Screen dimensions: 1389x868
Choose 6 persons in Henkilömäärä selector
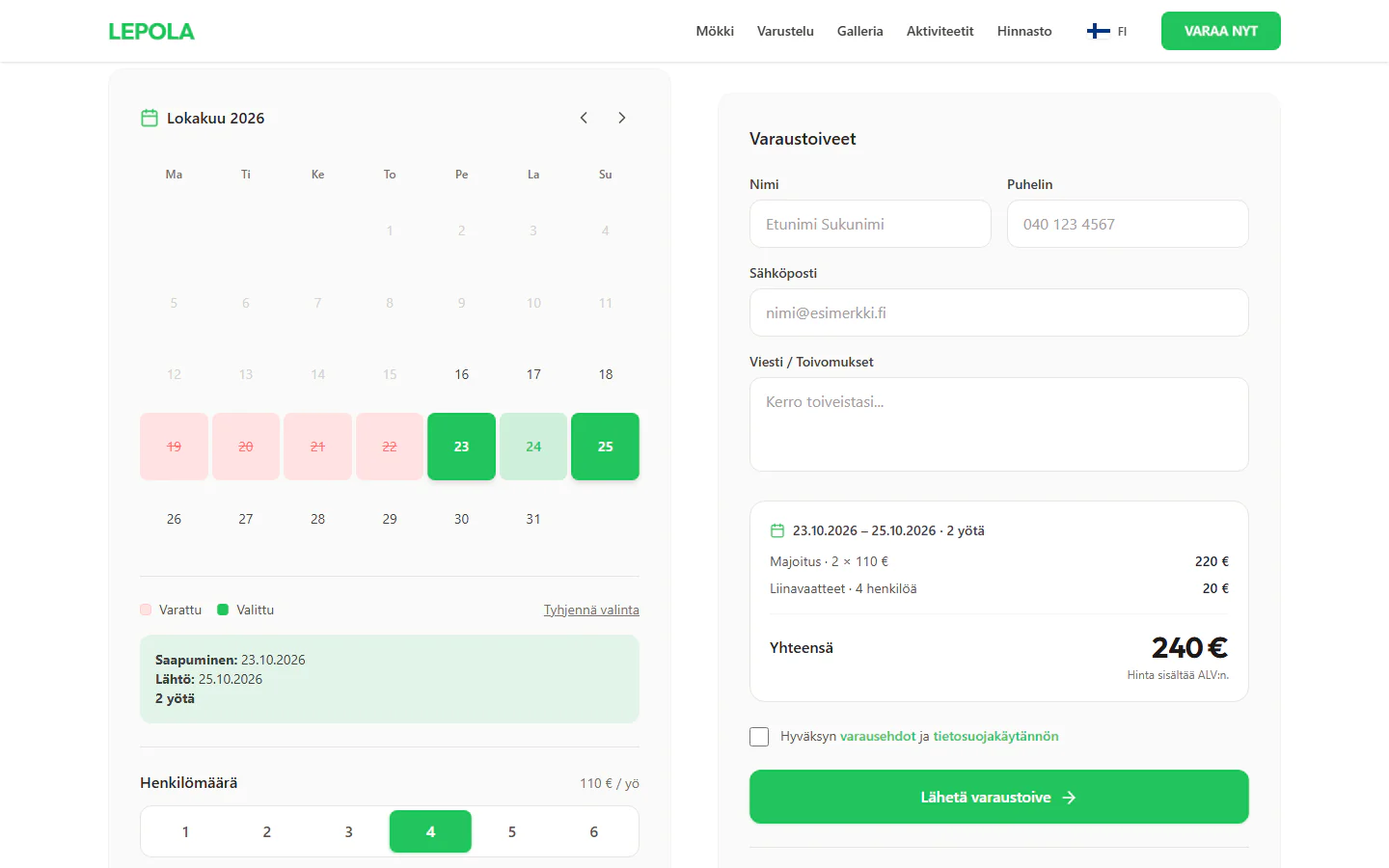click(593, 831)
